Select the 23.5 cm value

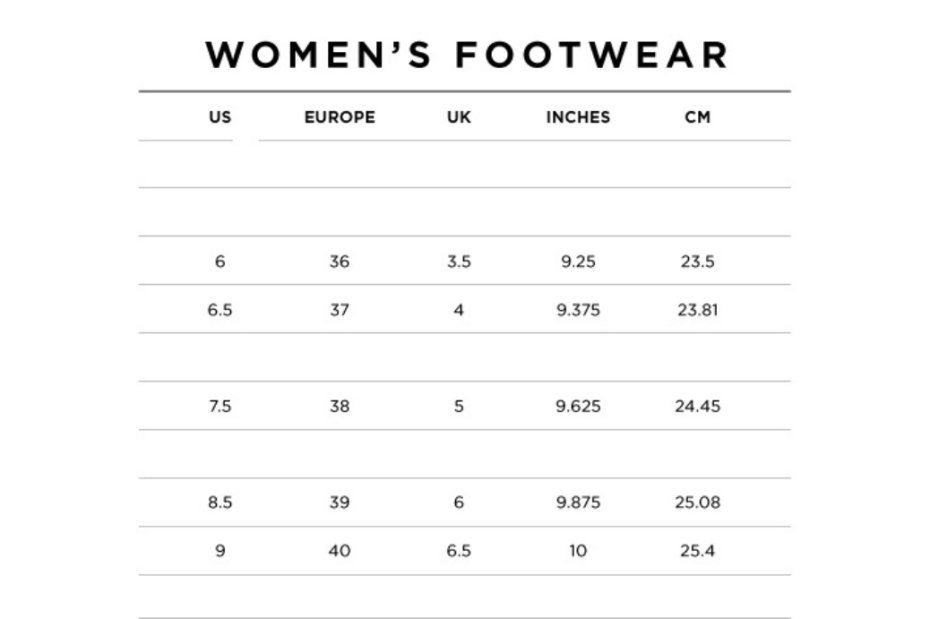[698, 262]
